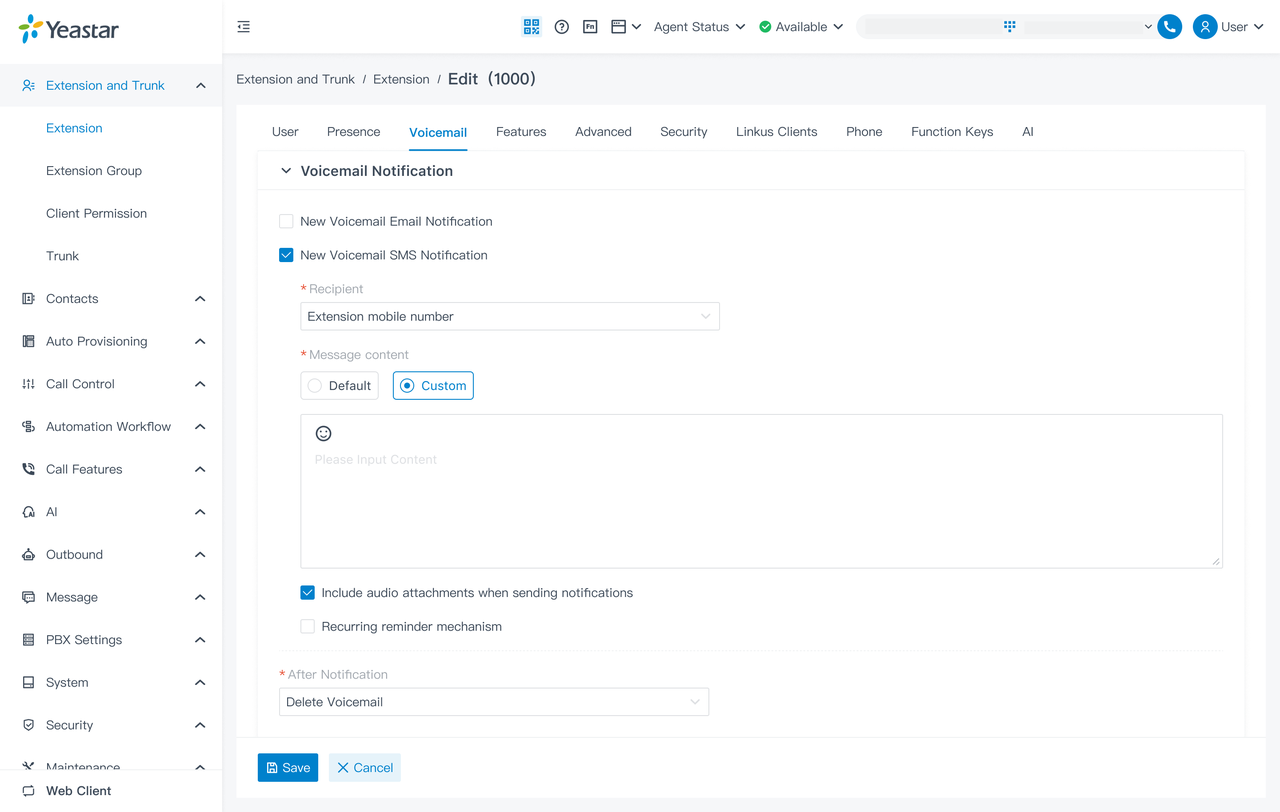Open the Agent Status dropdown
Image resolution: width=1280 pixels, height=812 pixels.
click(699, 27)
